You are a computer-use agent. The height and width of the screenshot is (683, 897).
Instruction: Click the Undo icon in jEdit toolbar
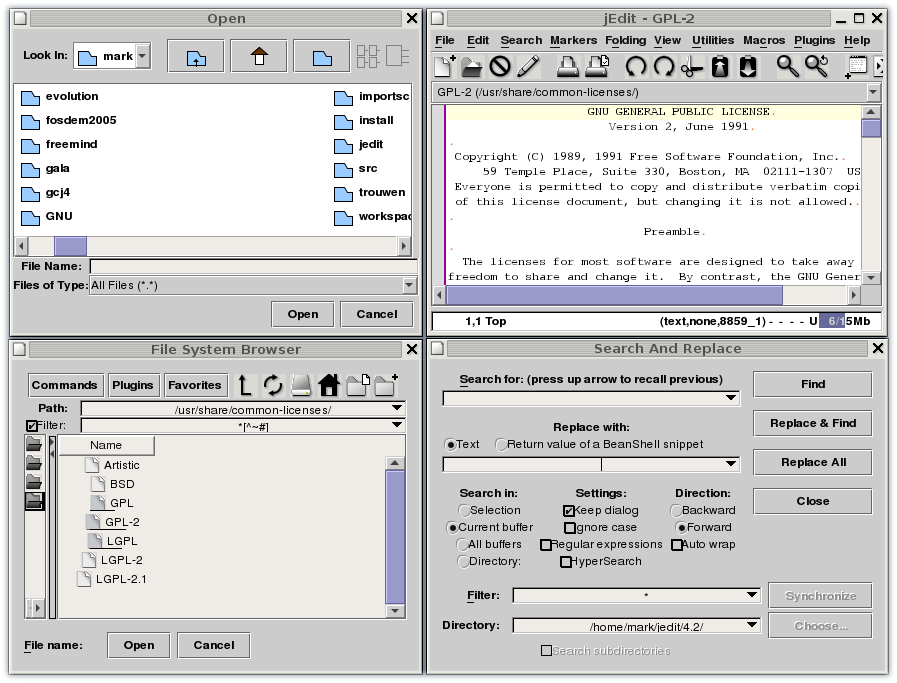[636, 66]
